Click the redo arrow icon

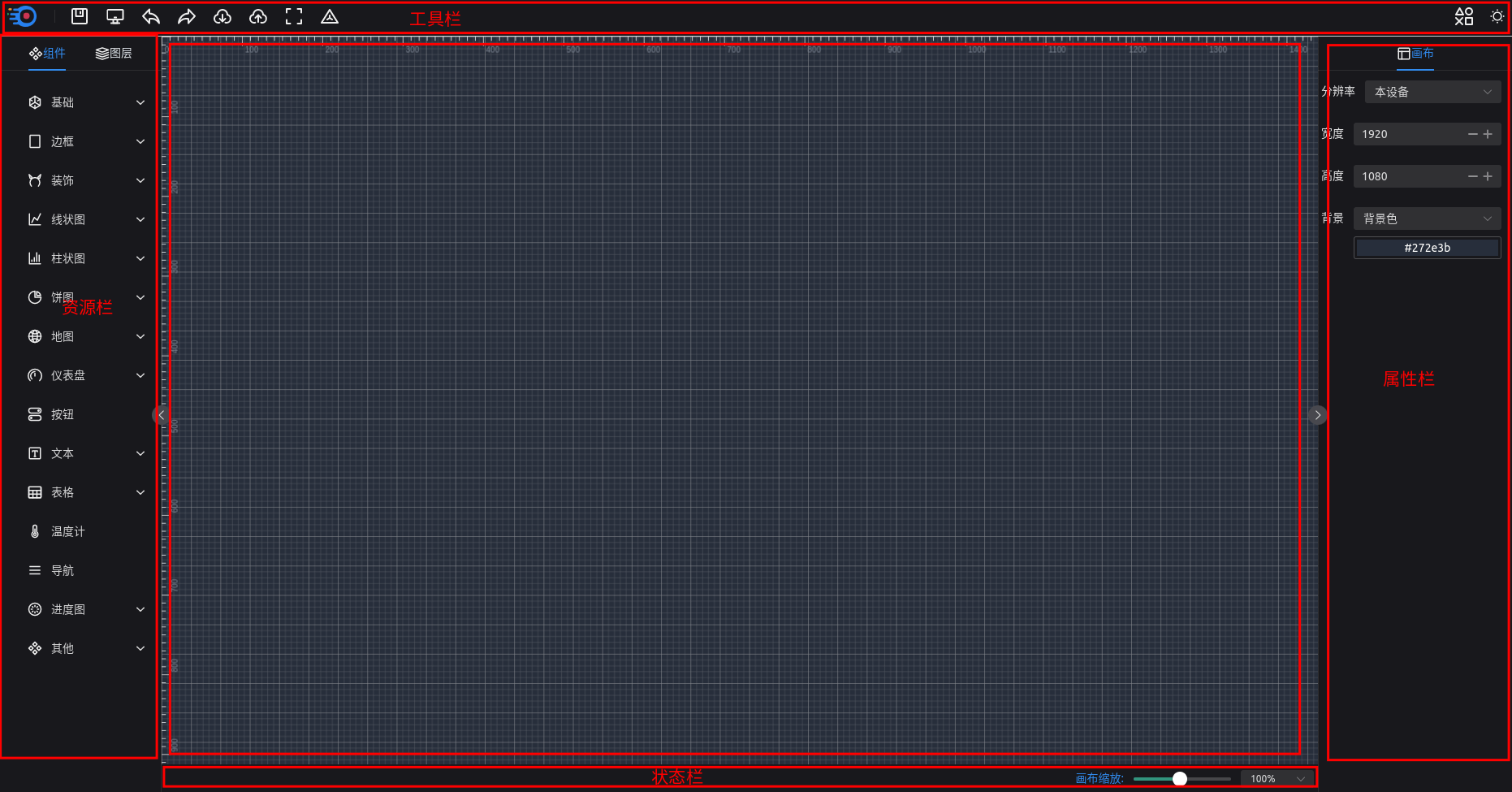point(187,16)
